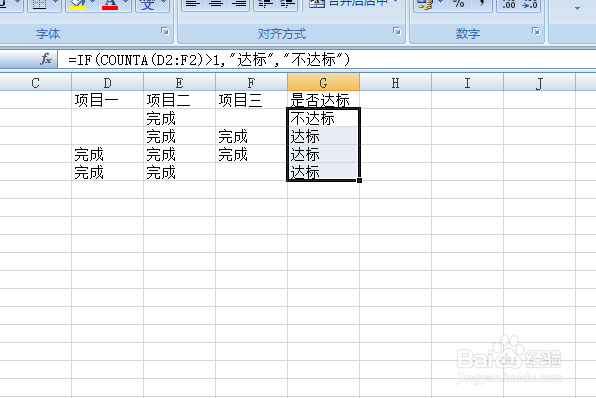
Task: Select 完成 under 项目二 in third data row
Action: tap(179, 154)
